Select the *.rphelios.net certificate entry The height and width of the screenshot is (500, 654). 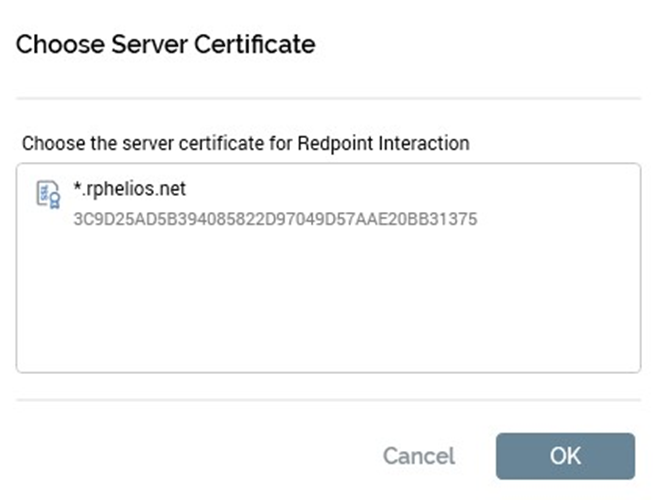130,188
